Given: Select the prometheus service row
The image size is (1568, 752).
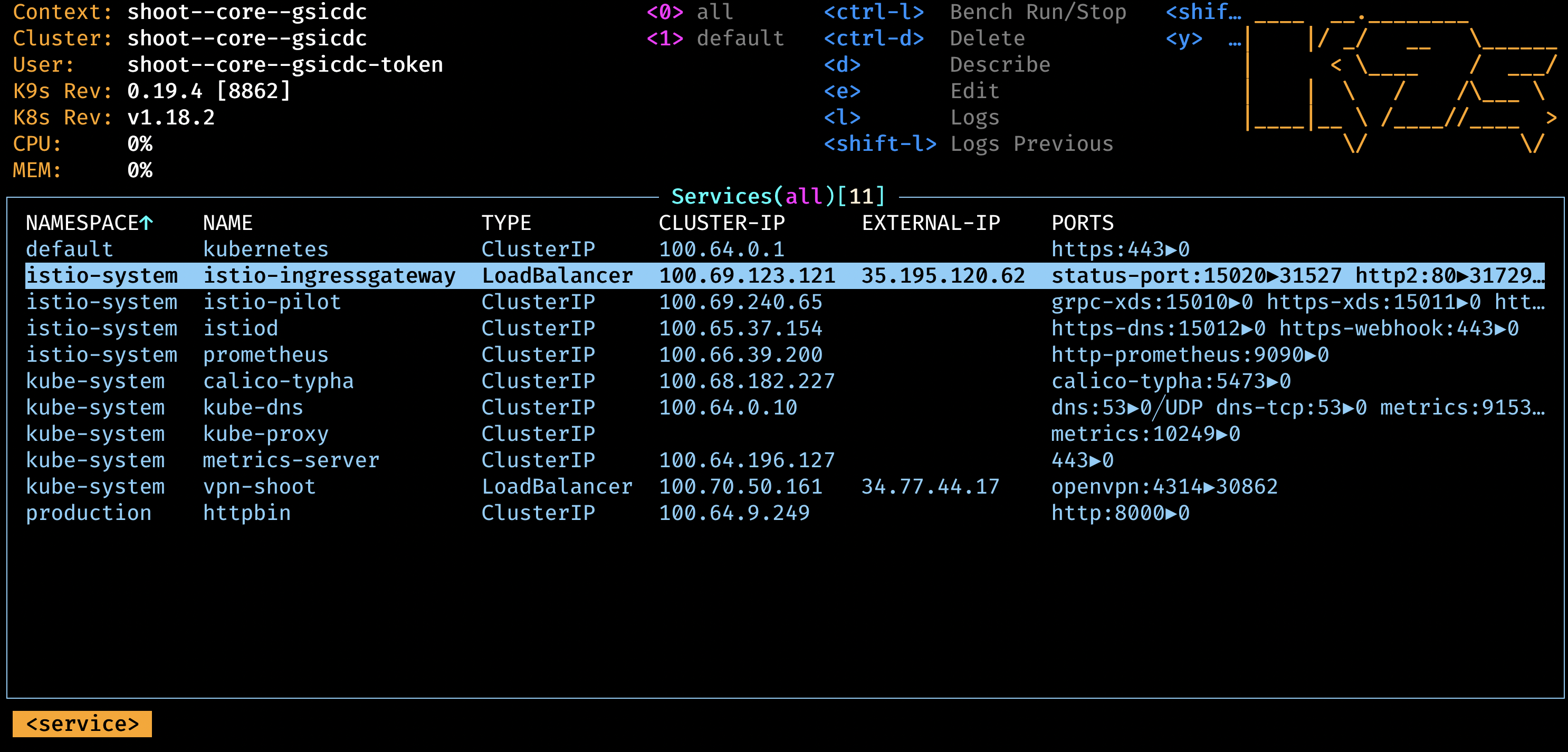Looking at the screenshot, I should tap(265, 355).
